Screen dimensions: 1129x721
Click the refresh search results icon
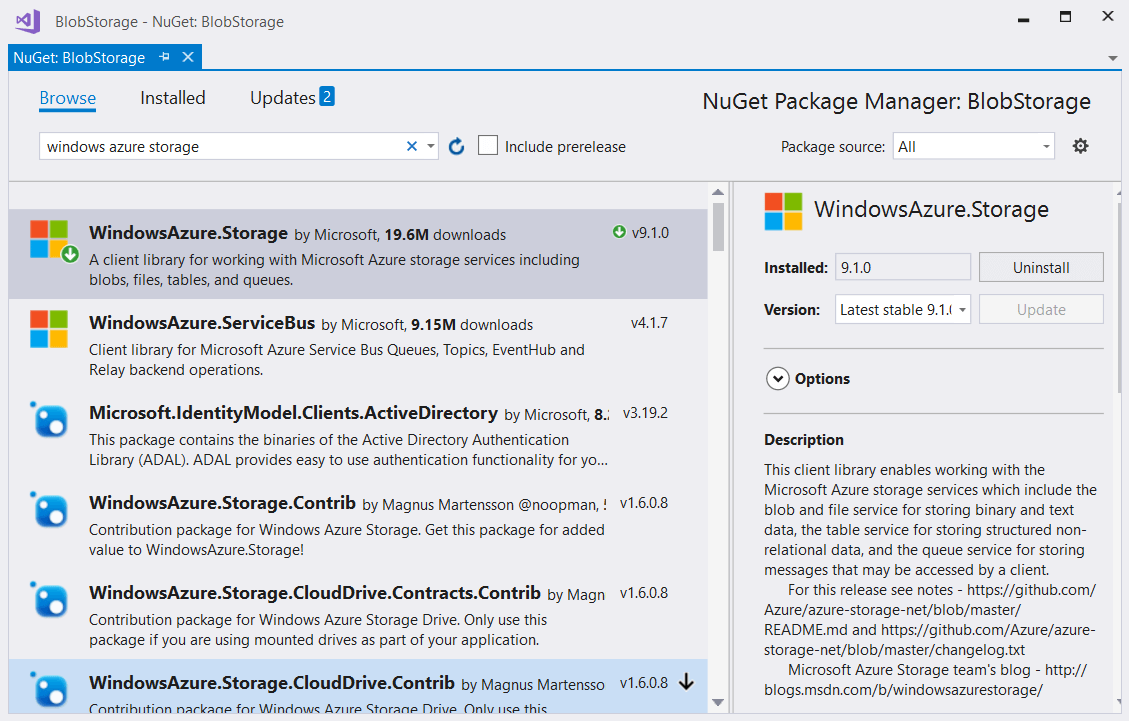[457, 145]
